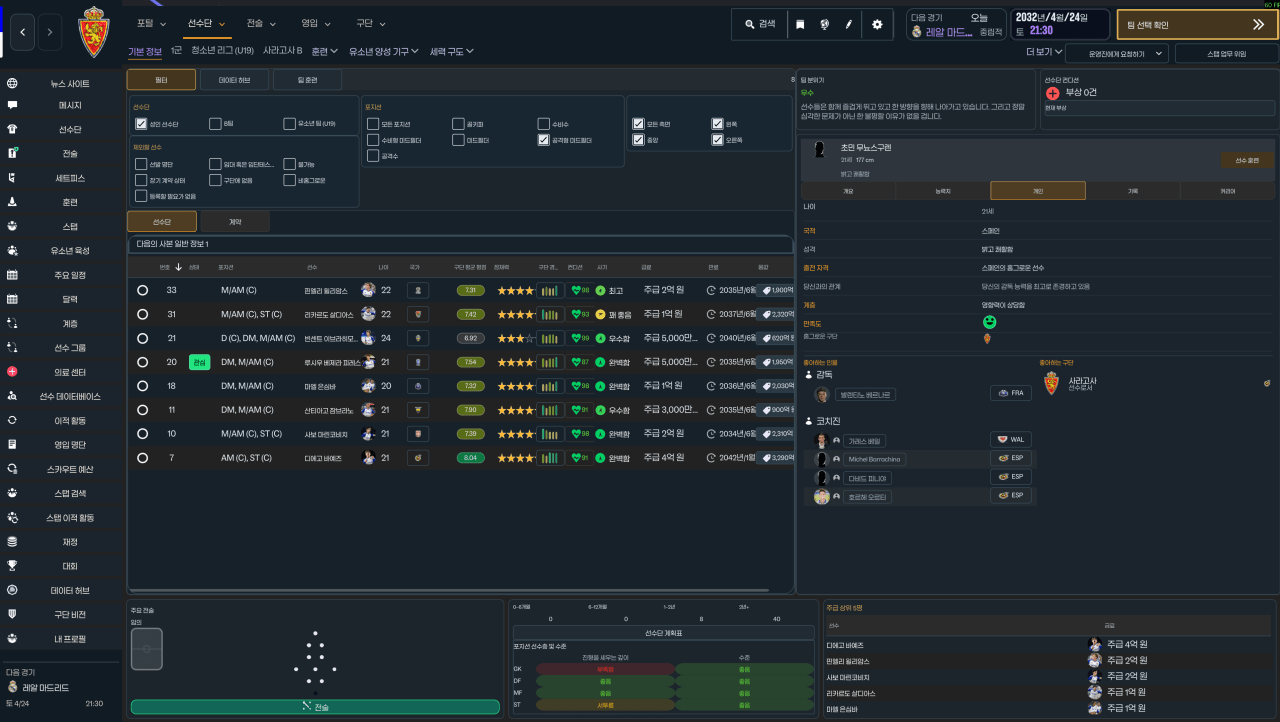
Task: Click the 팀 선택 확인 continue button
Action: coord(1197,25)
